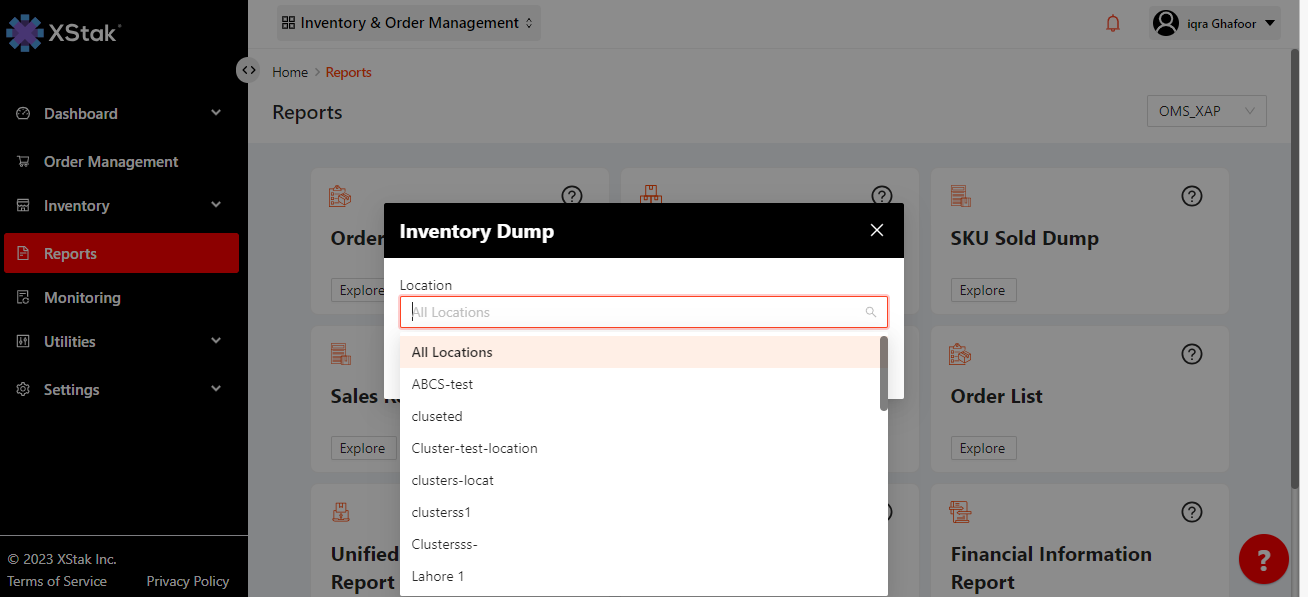Choose Cluster-test-location from the list
This screenshot has width=1308, height=597.
tap(475, 448)
